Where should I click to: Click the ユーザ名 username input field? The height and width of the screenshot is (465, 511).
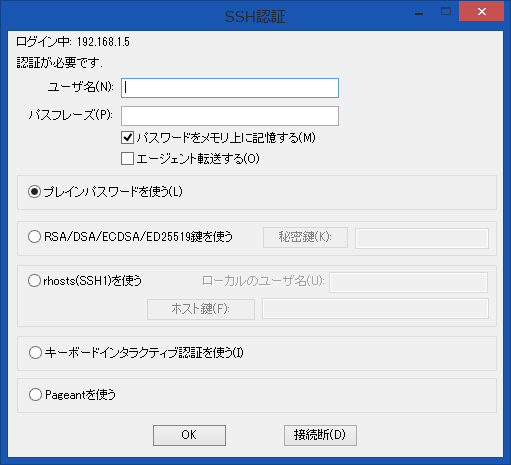tap(230, 88)
